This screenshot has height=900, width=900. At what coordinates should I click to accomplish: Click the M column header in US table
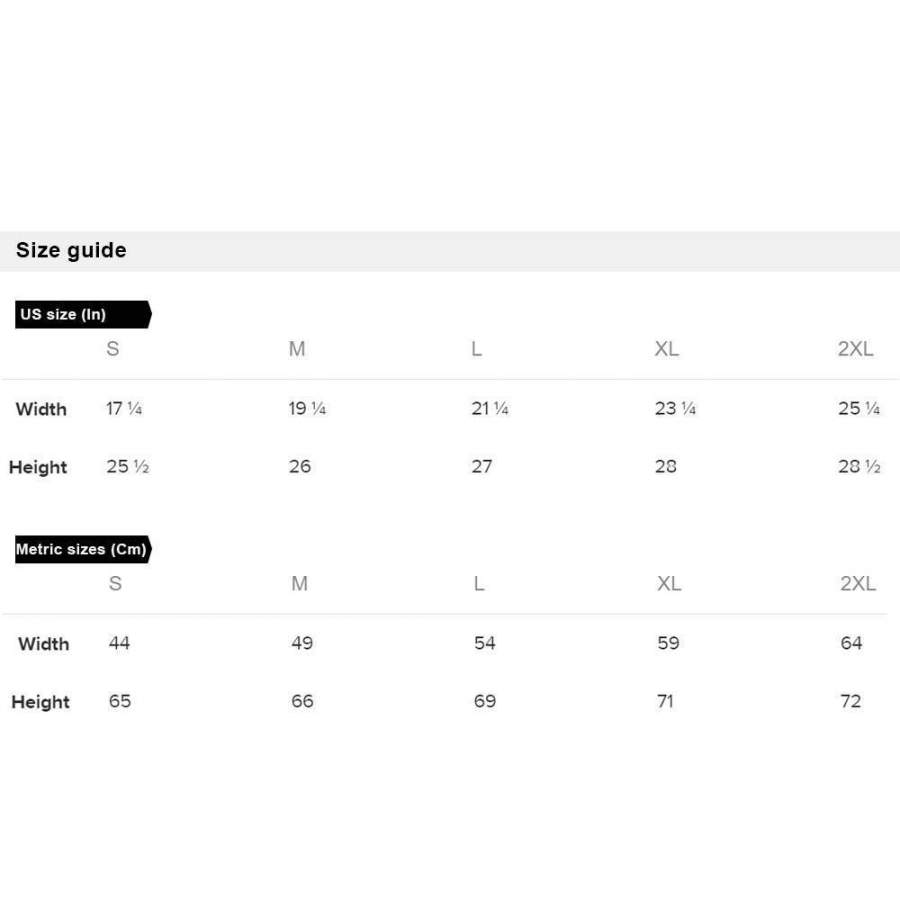[x=297, y=349]
